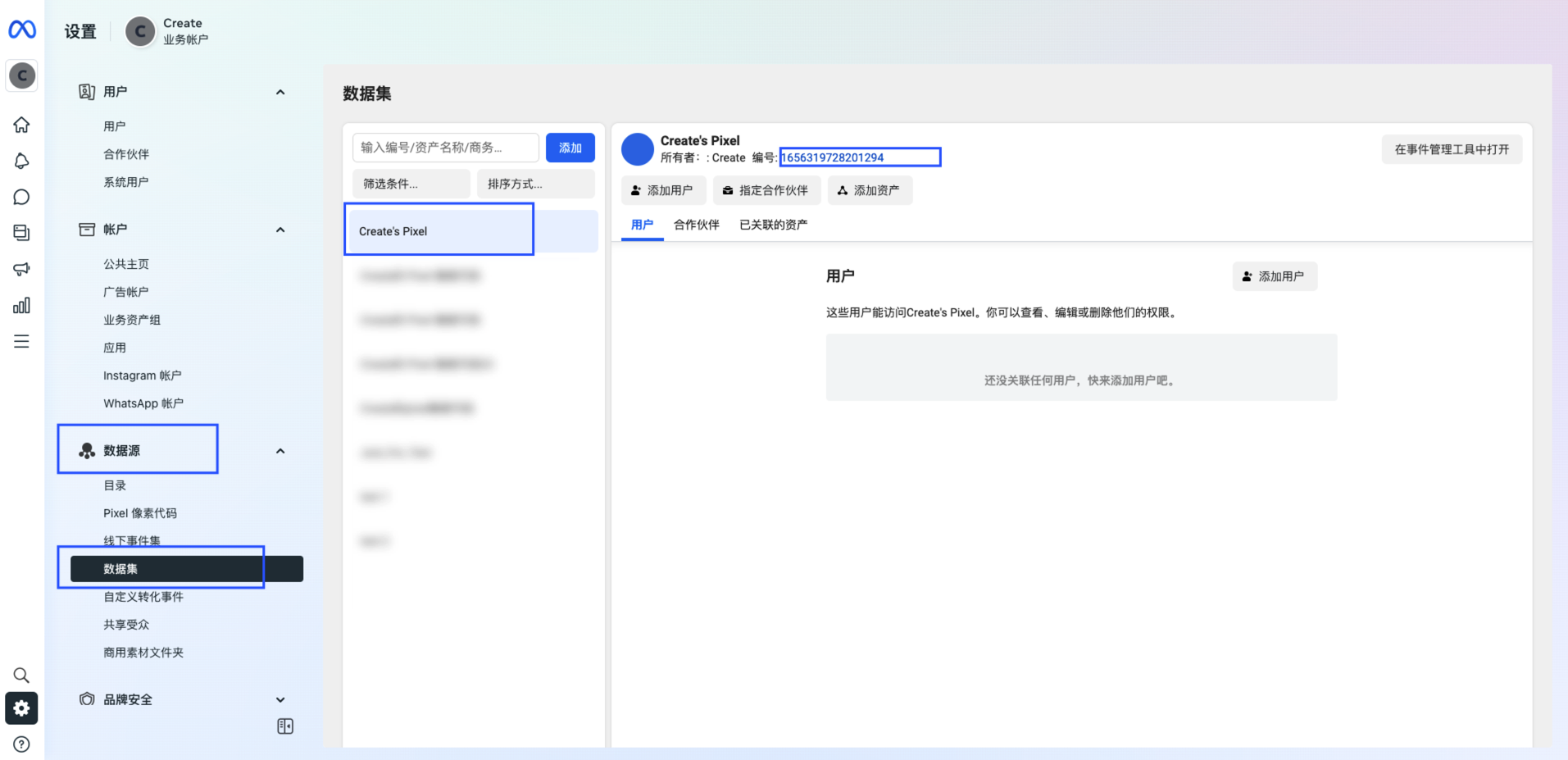Open 自定义转化事件 in sidebar

tap(143, 597)
